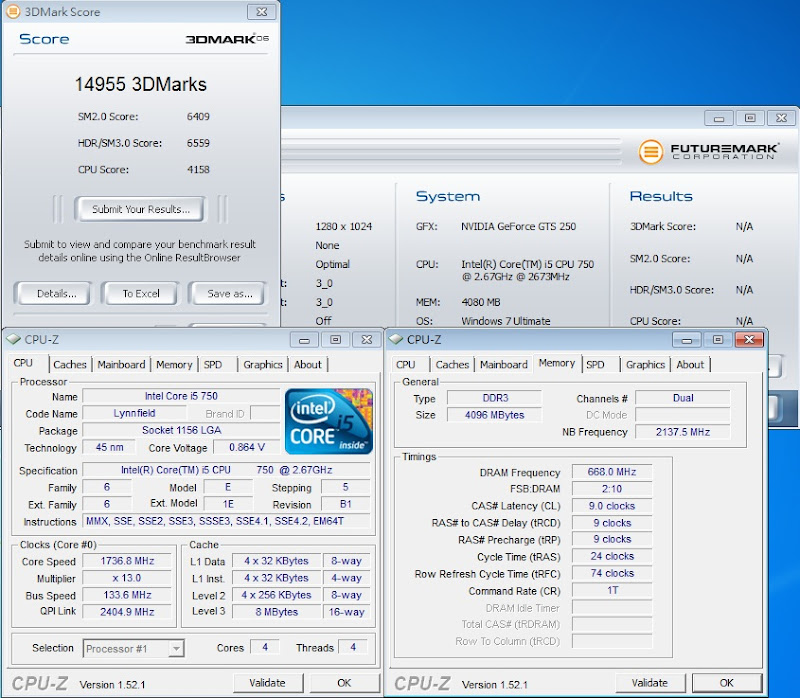Click the Technology value 45 nm

109,447
